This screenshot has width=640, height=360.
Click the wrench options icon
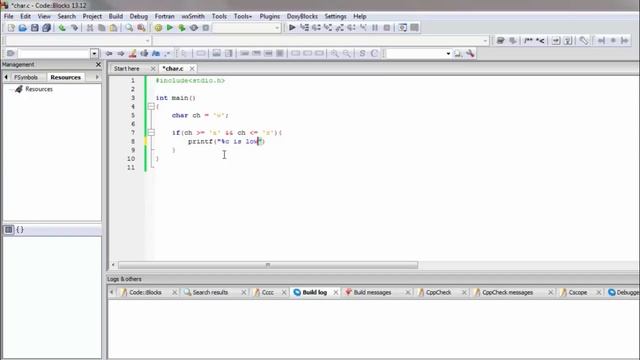470,53
